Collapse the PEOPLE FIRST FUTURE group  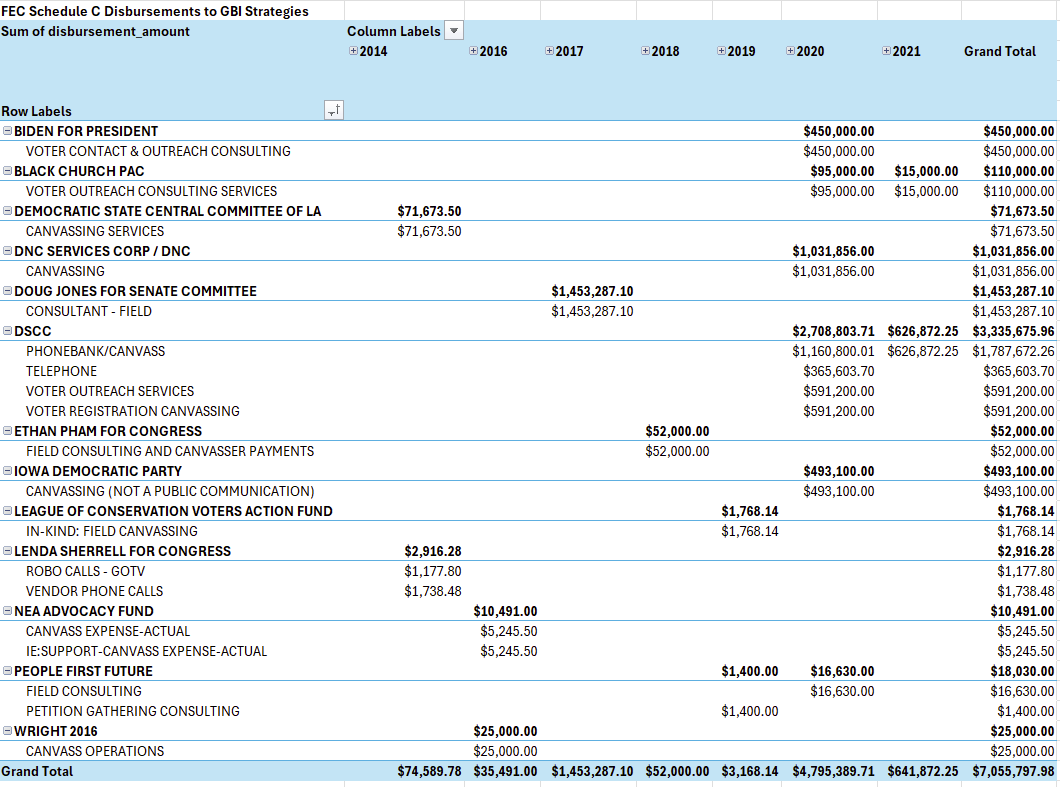pos(7,671)
